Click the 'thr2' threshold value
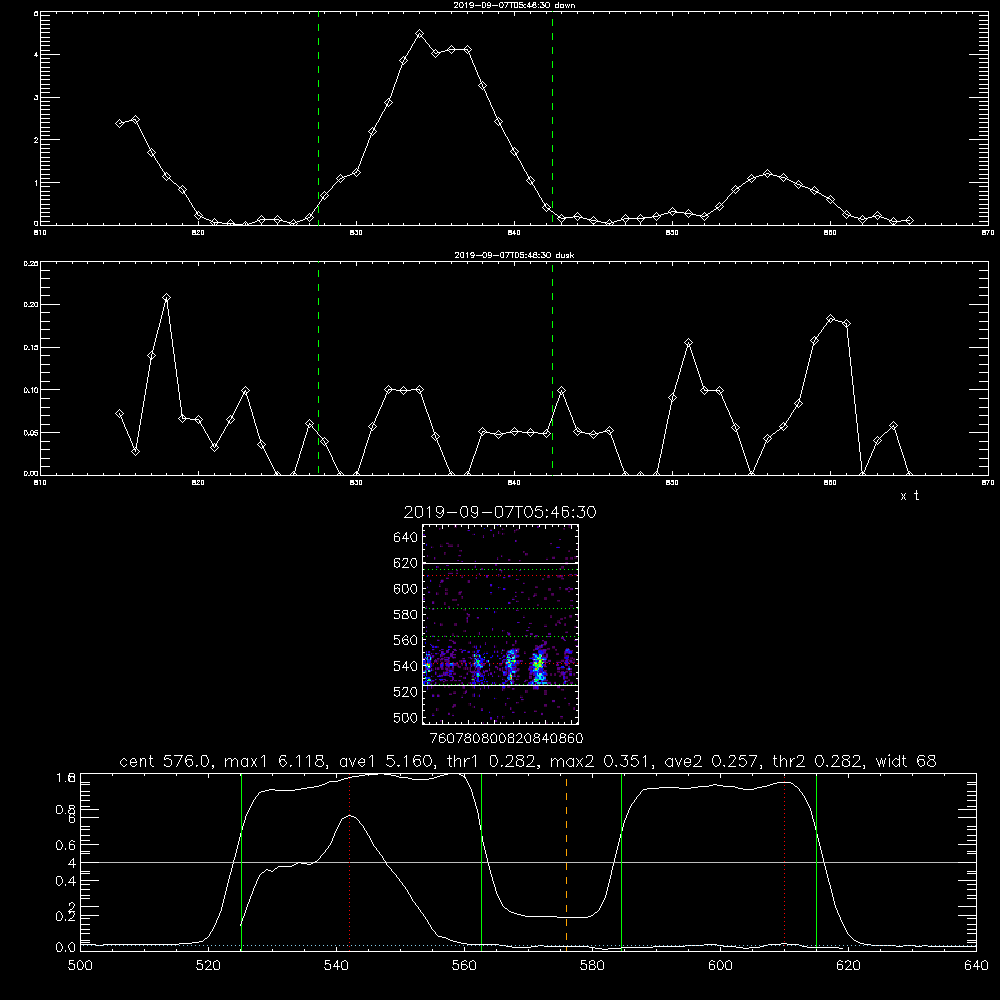The height and width of the screenshot is (1000, 1000). click(816, 761)
